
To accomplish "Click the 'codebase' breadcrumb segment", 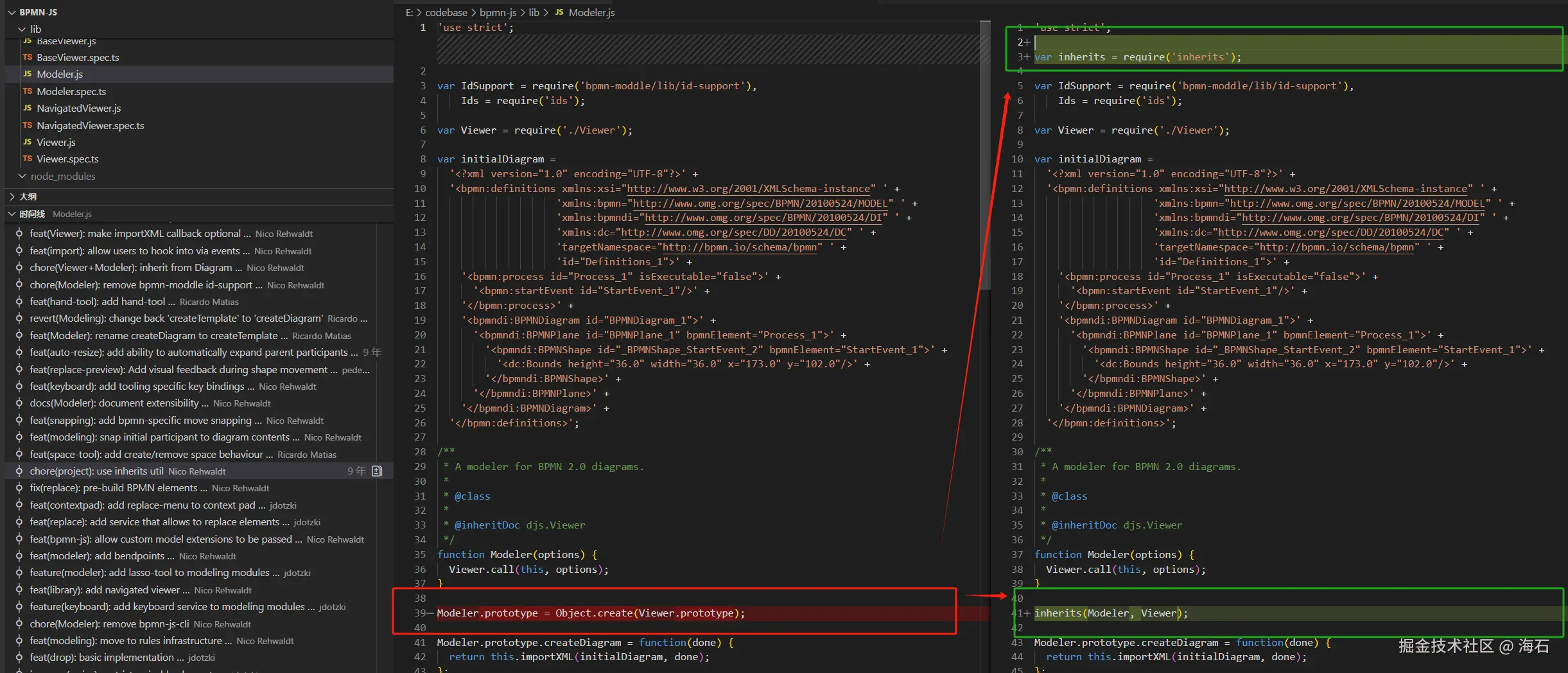I will click(446, 12).
